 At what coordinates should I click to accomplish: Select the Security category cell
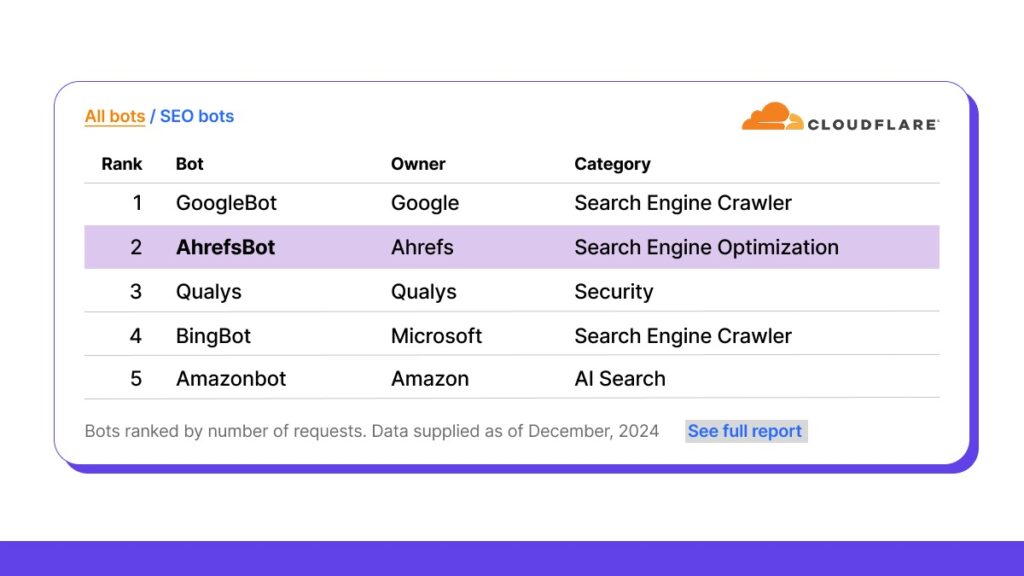pos(614,291)
